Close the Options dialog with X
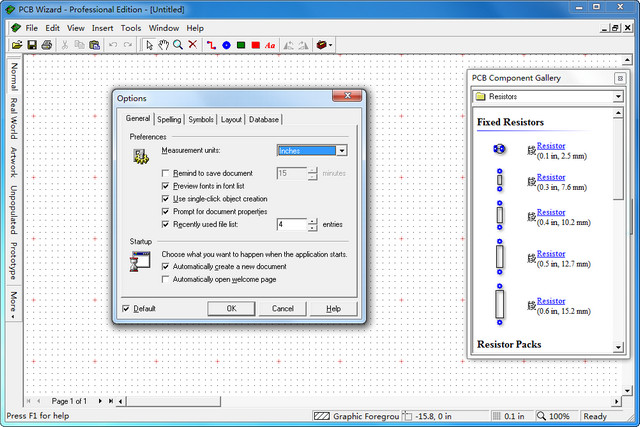Screen dimensions: 640x427 pyautogui.click(x=347, y=96)
